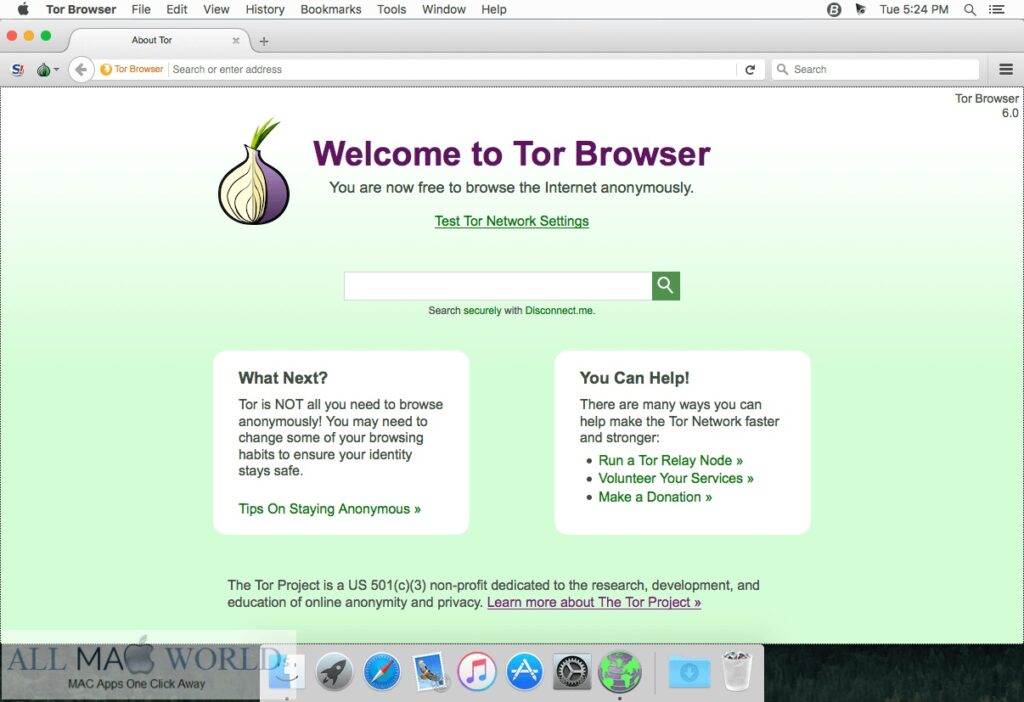Open Notification Center list icon
Screen dimensions: 1024x702
(997, 9)
